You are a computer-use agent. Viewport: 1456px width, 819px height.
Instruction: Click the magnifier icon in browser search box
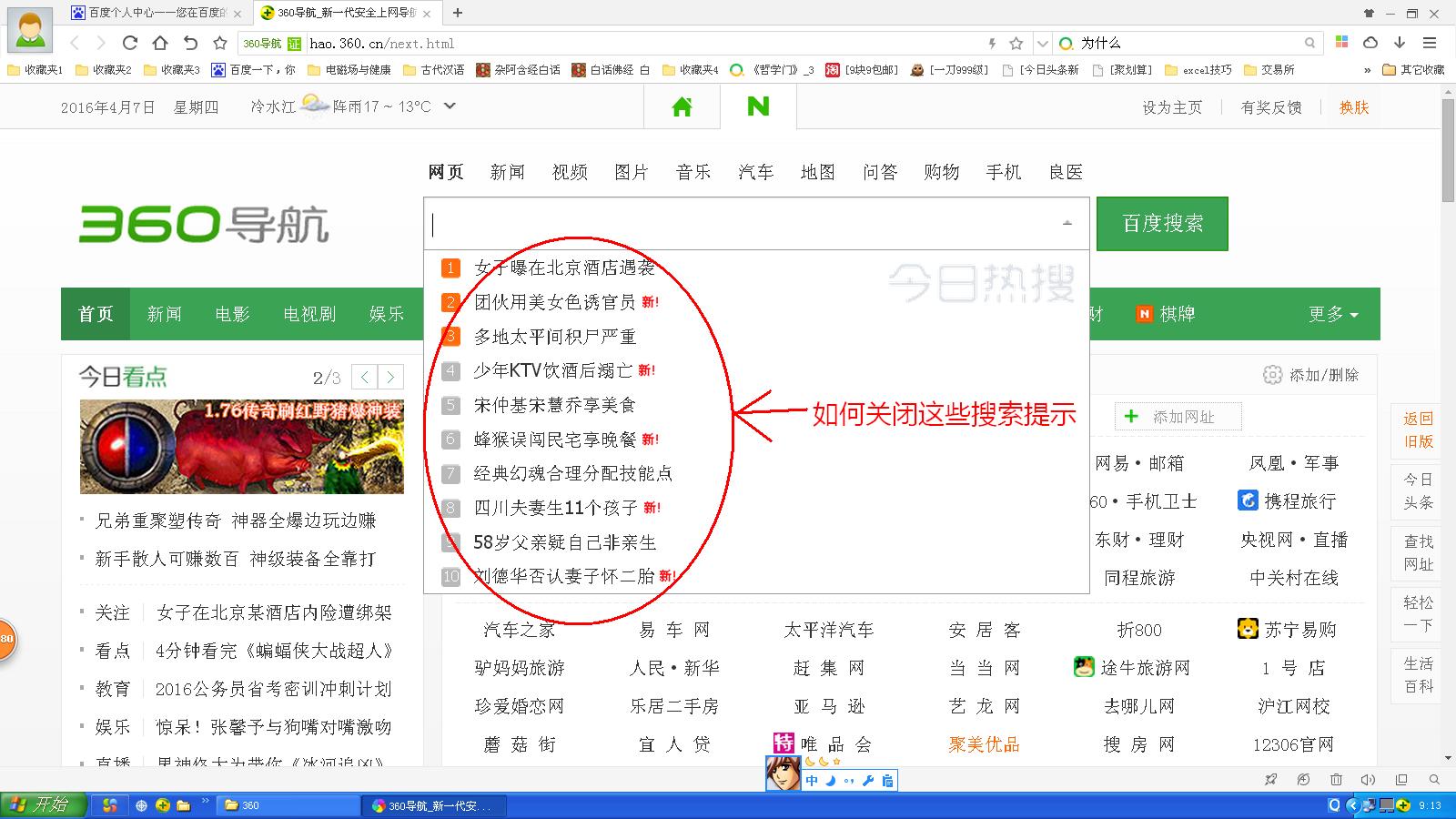click(x=1309, y=43)
